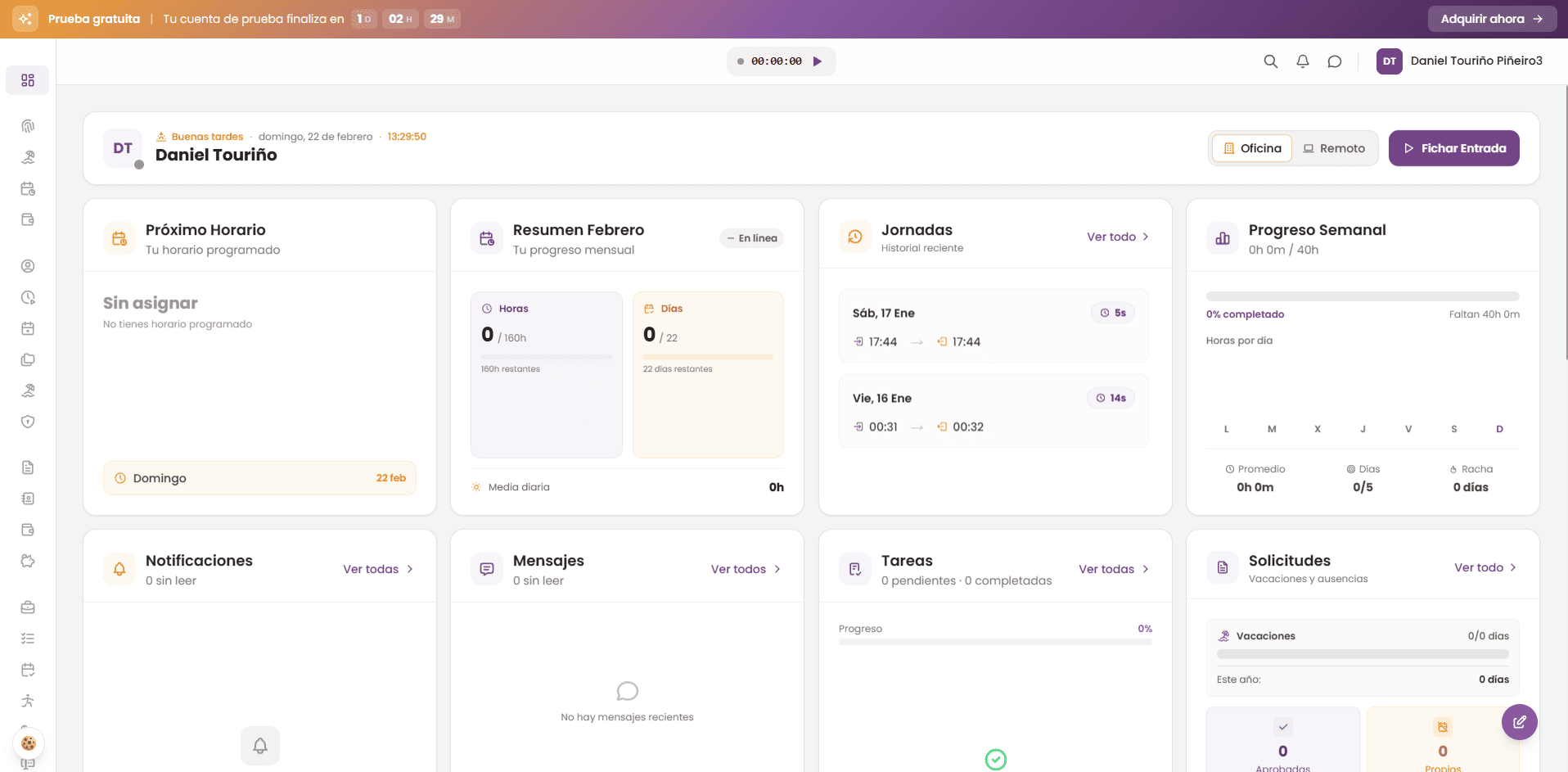Image resolution: width=1568 pixels, height=772 pixels.
Task: Select Oficina work mode
Action: (1251, 148)
